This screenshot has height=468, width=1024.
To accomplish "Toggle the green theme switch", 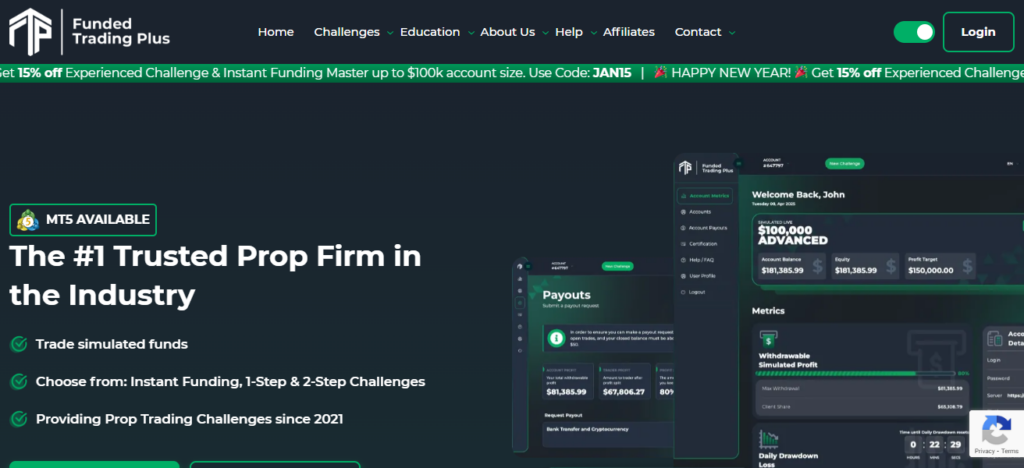I will coord(914,32).
